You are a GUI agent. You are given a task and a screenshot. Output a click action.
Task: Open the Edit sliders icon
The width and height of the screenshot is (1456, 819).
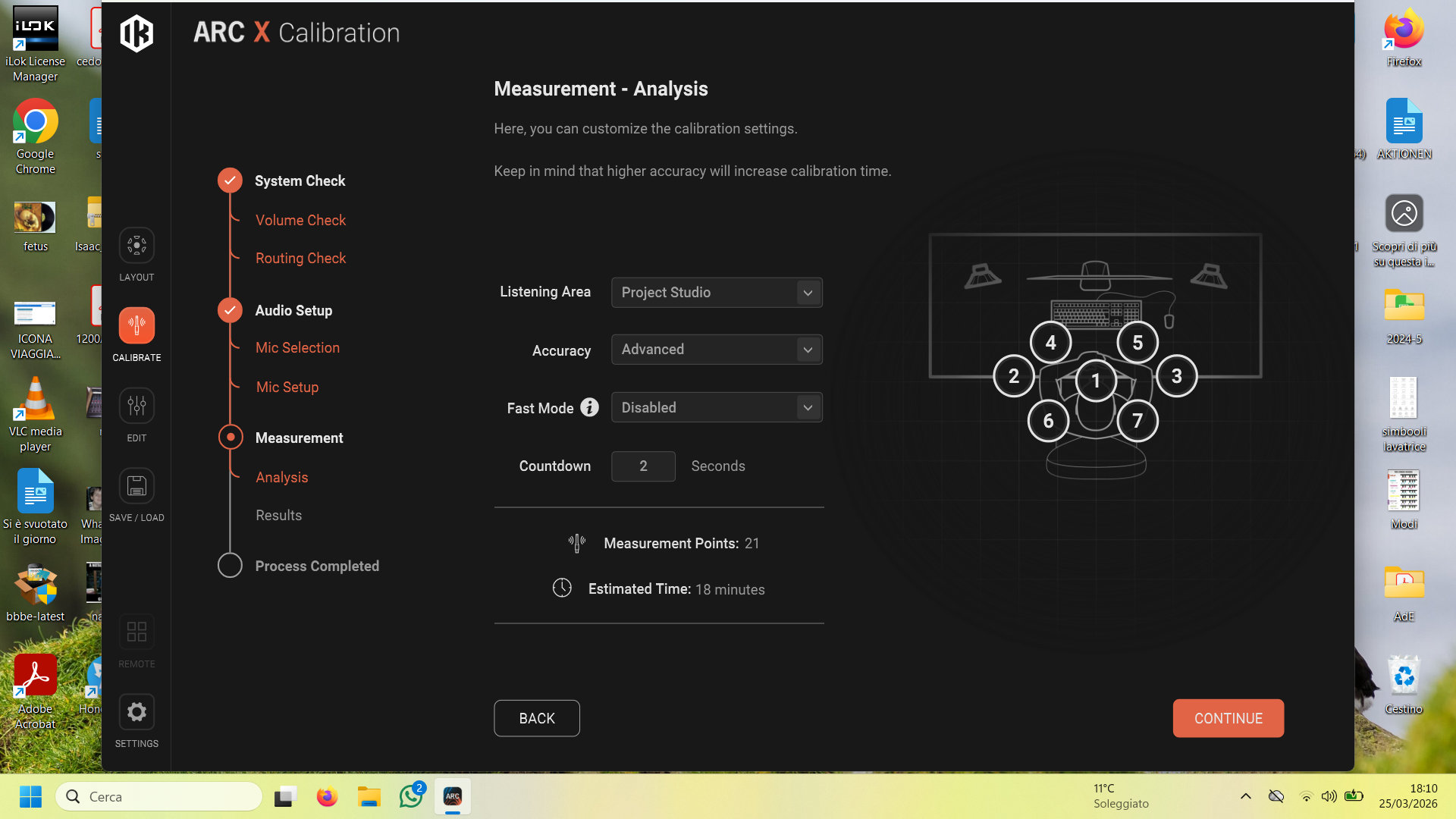(x=136, y=406)
